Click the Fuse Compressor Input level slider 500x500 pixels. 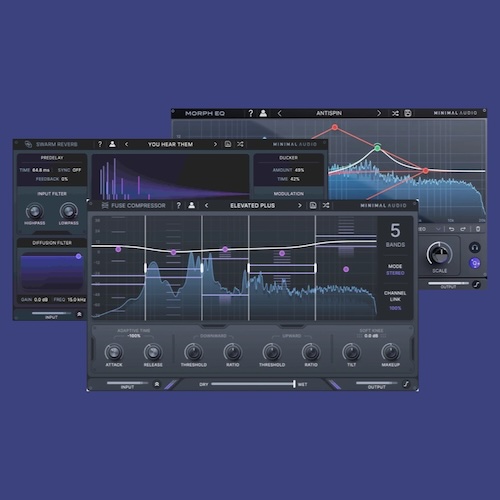127,383
